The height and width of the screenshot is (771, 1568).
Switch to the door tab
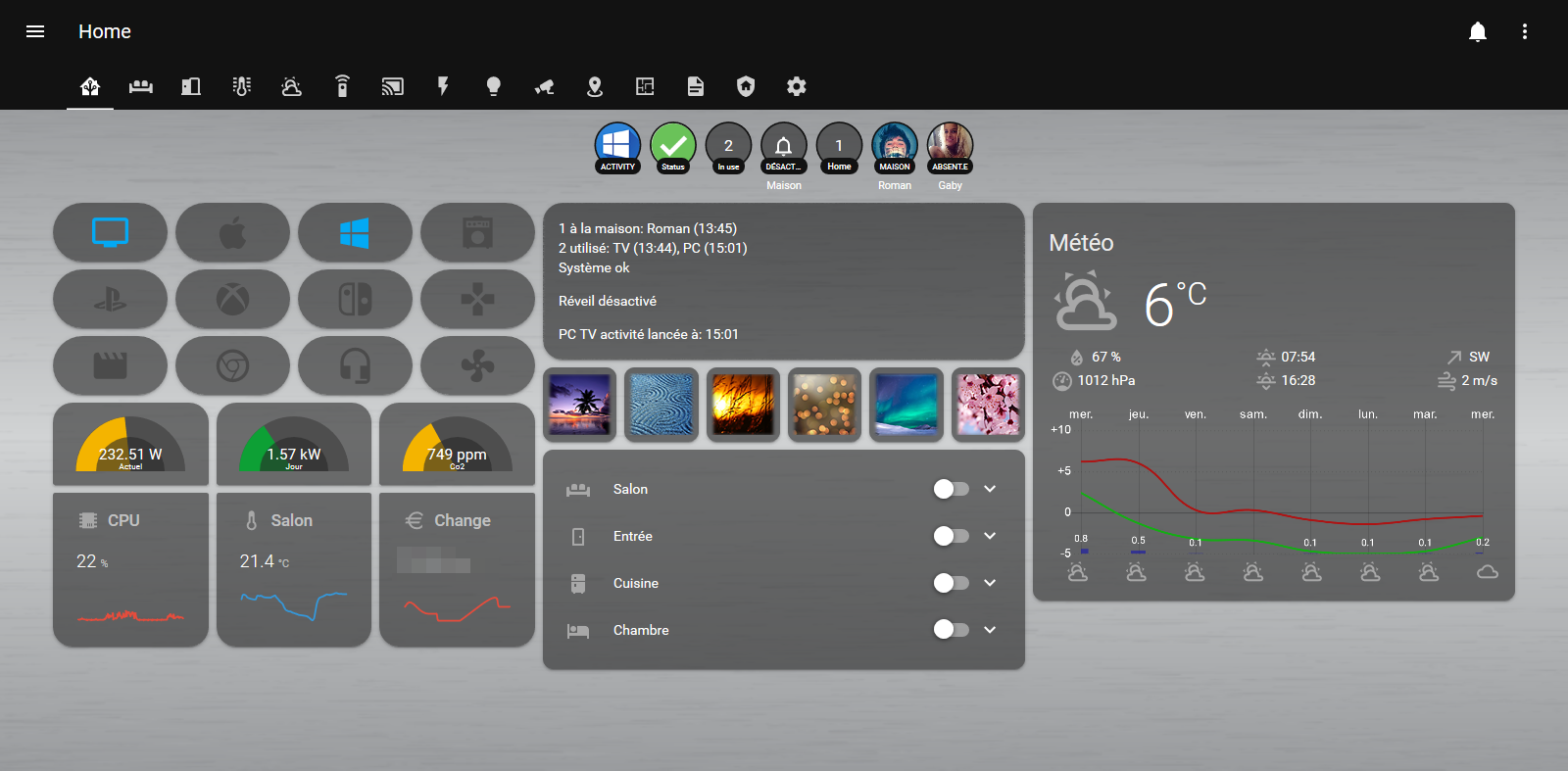(191, 86)
